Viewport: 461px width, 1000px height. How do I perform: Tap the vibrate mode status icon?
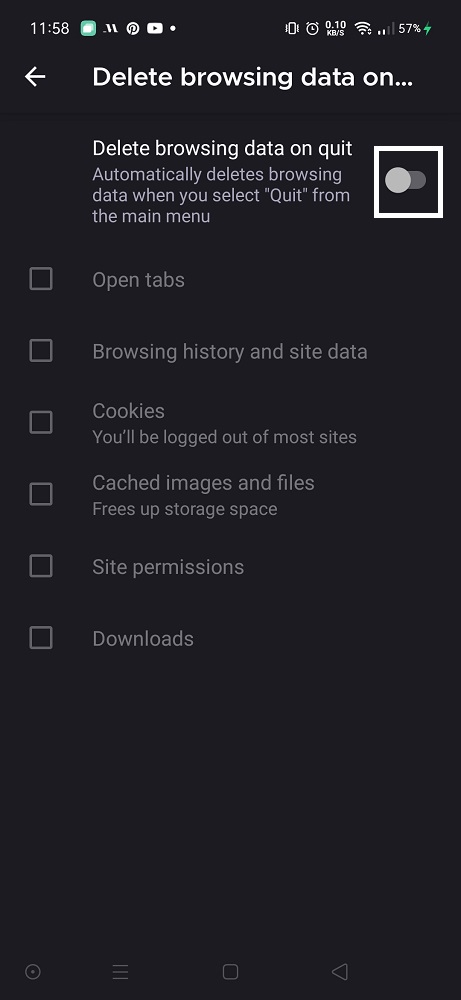tap(292, 29)
